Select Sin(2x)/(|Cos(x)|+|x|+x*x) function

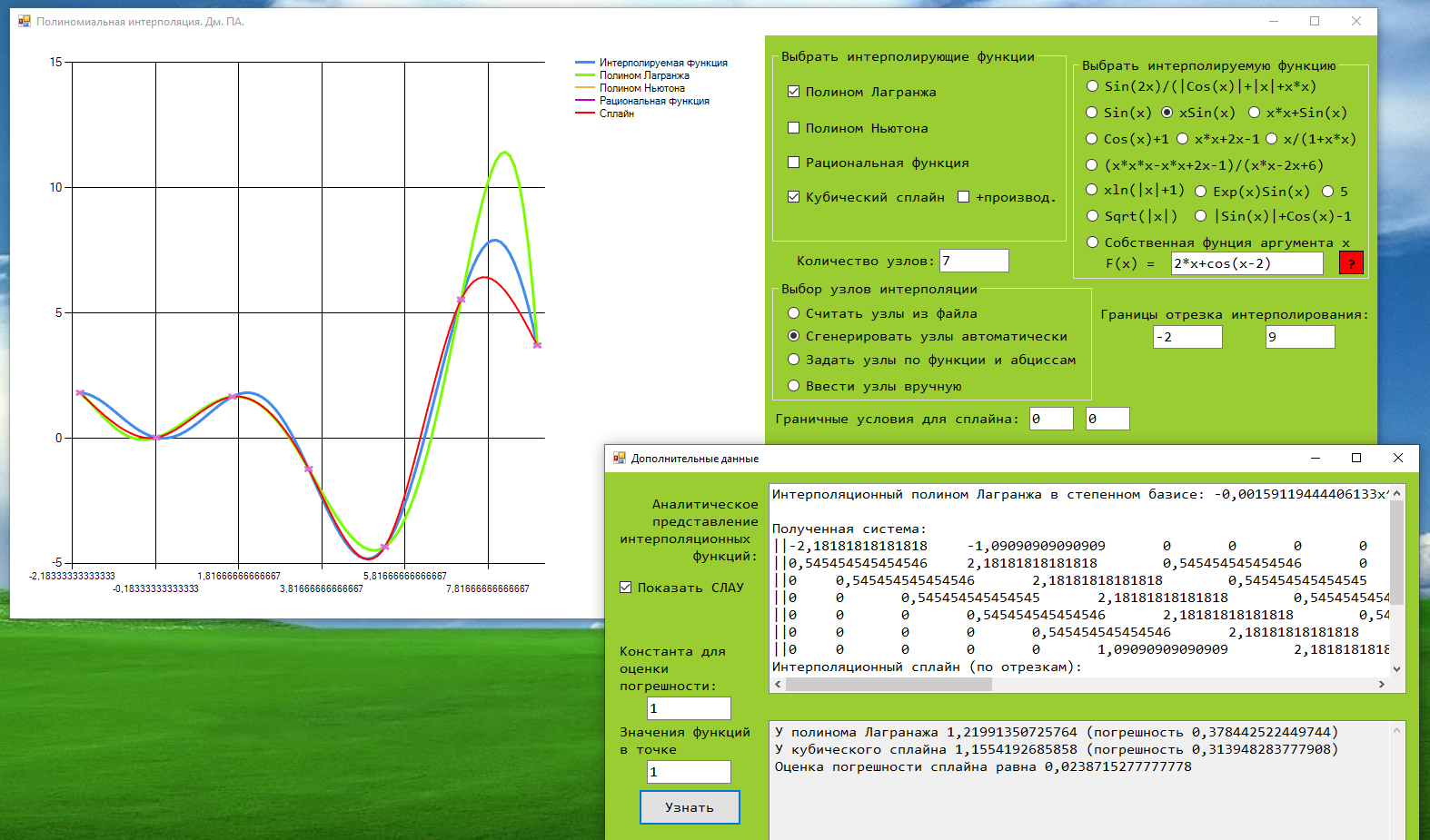click(x=1092, y=86)
